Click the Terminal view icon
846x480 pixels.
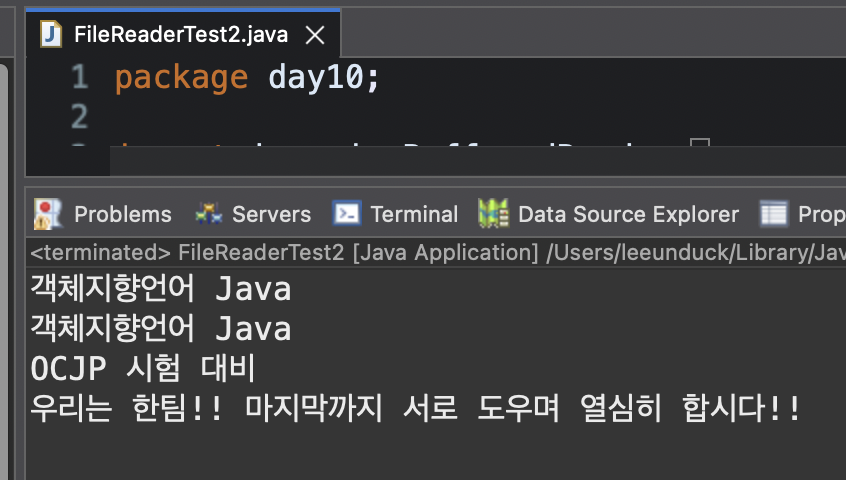[347, 214]
